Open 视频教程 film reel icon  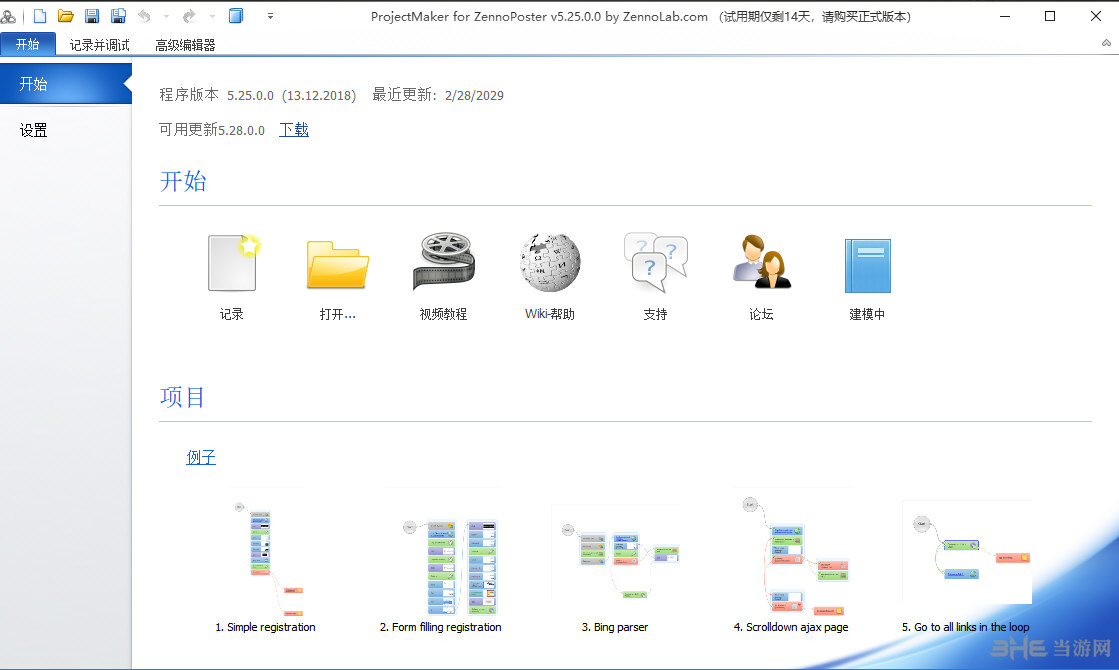pos(443,261)
